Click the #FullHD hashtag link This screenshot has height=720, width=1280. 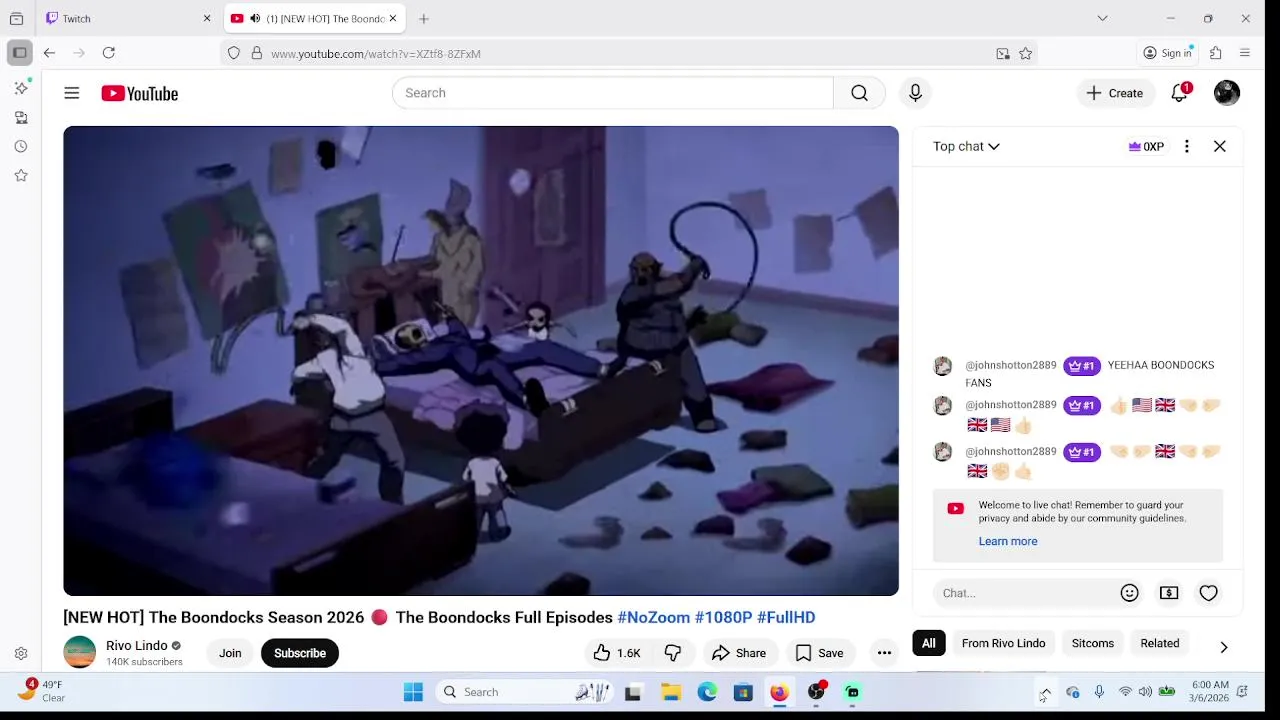(x=786, y=617)
